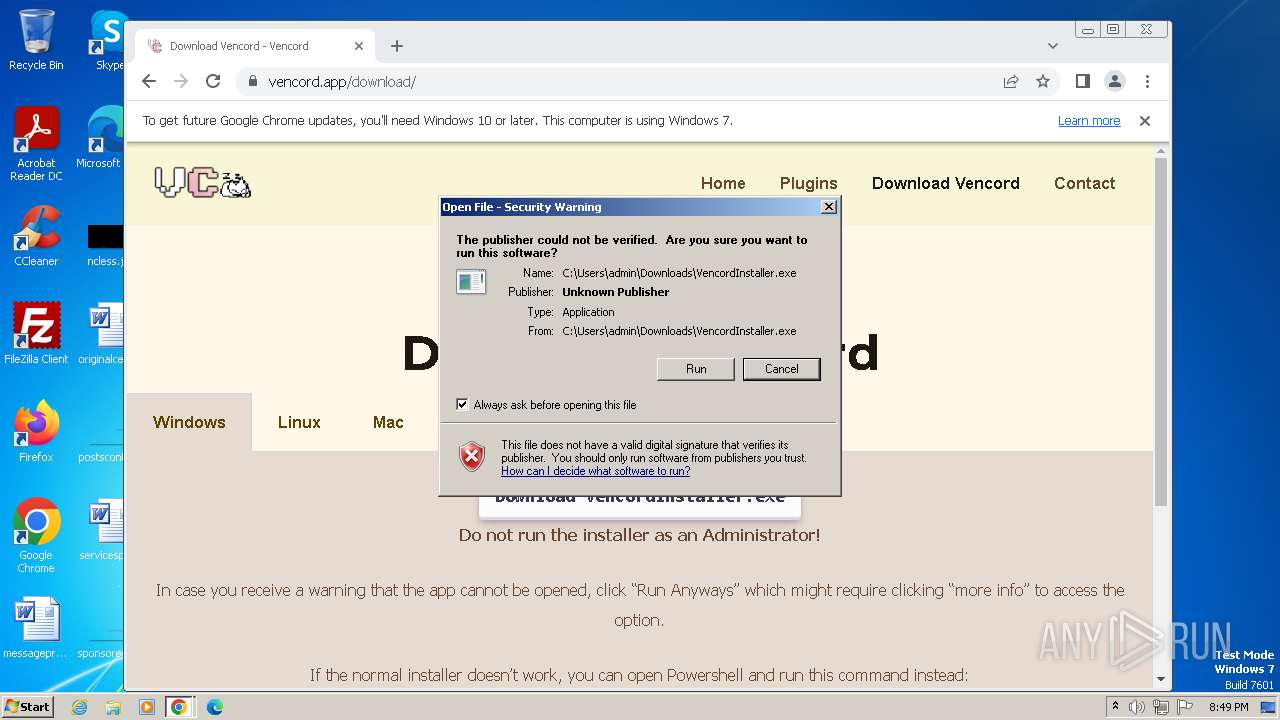The width and height of the screenshot is (1280, 720).
Task: Click Chrome's back arrow
Action: [x=149, y=81]
